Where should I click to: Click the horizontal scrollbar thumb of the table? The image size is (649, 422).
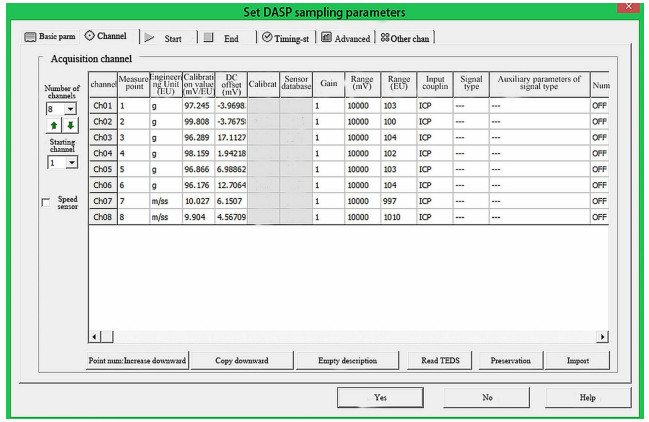(107, 337)
